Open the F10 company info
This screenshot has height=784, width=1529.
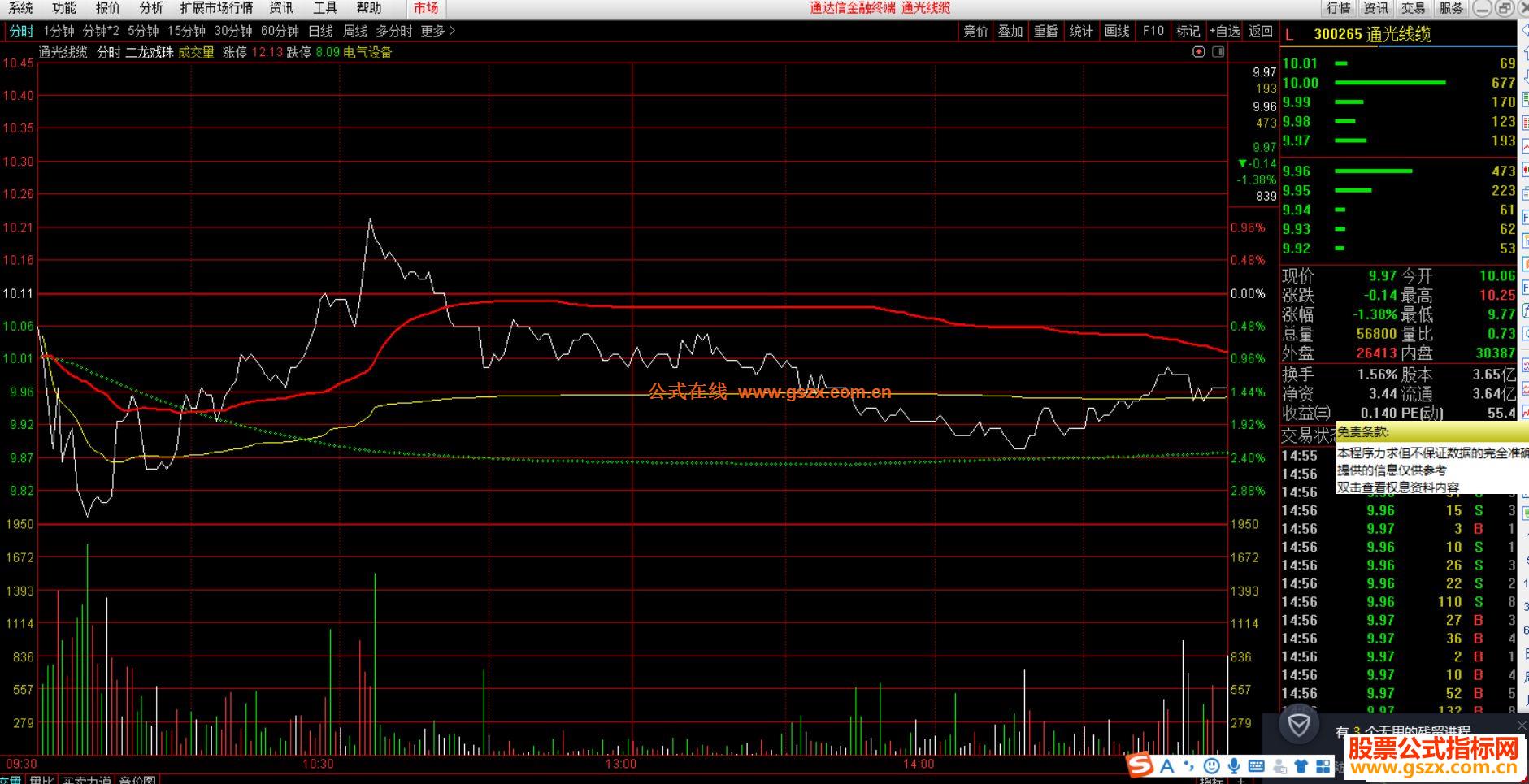pos(1153,31)
